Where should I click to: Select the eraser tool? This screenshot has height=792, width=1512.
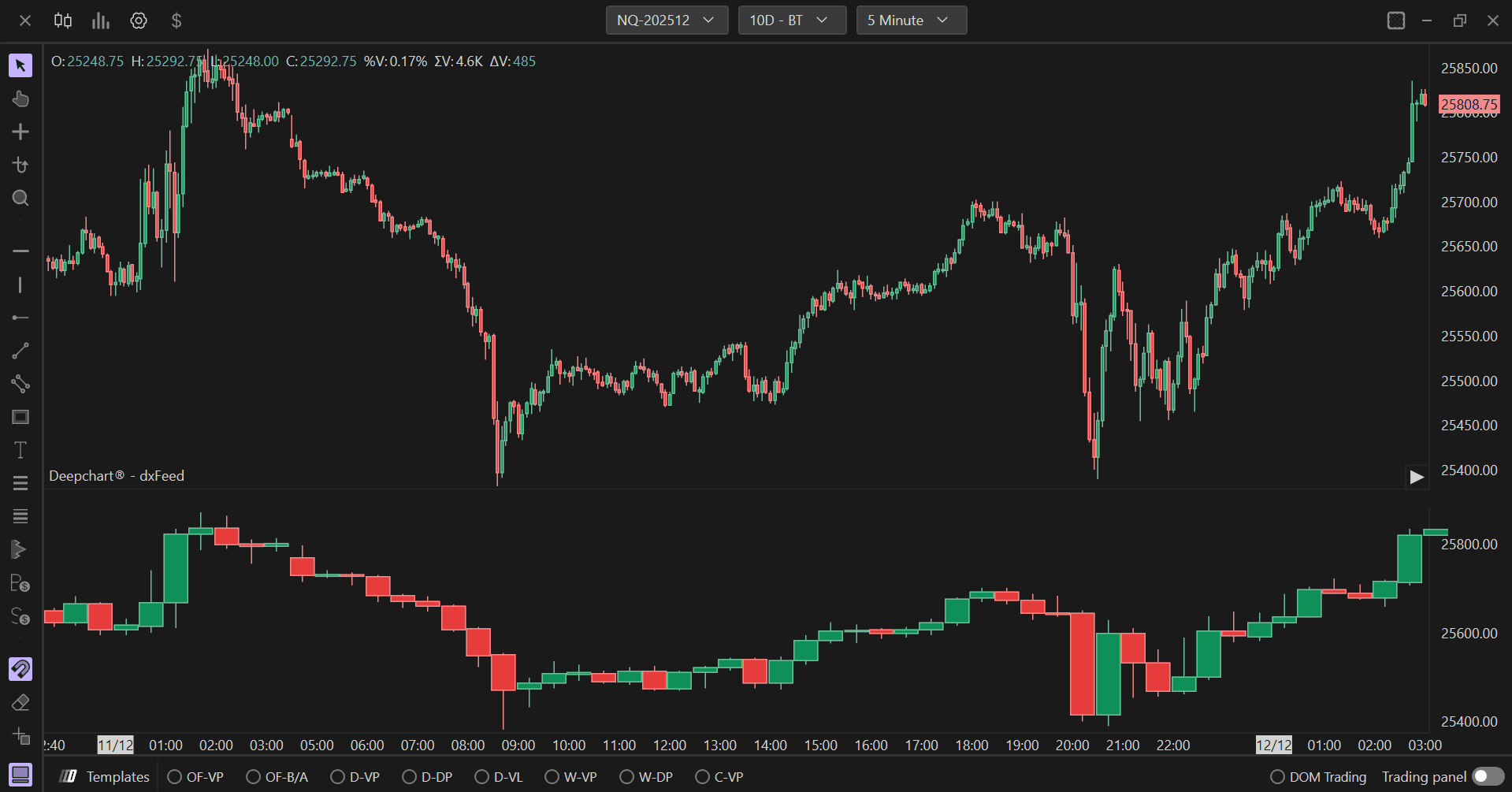[x=20, y=702]
